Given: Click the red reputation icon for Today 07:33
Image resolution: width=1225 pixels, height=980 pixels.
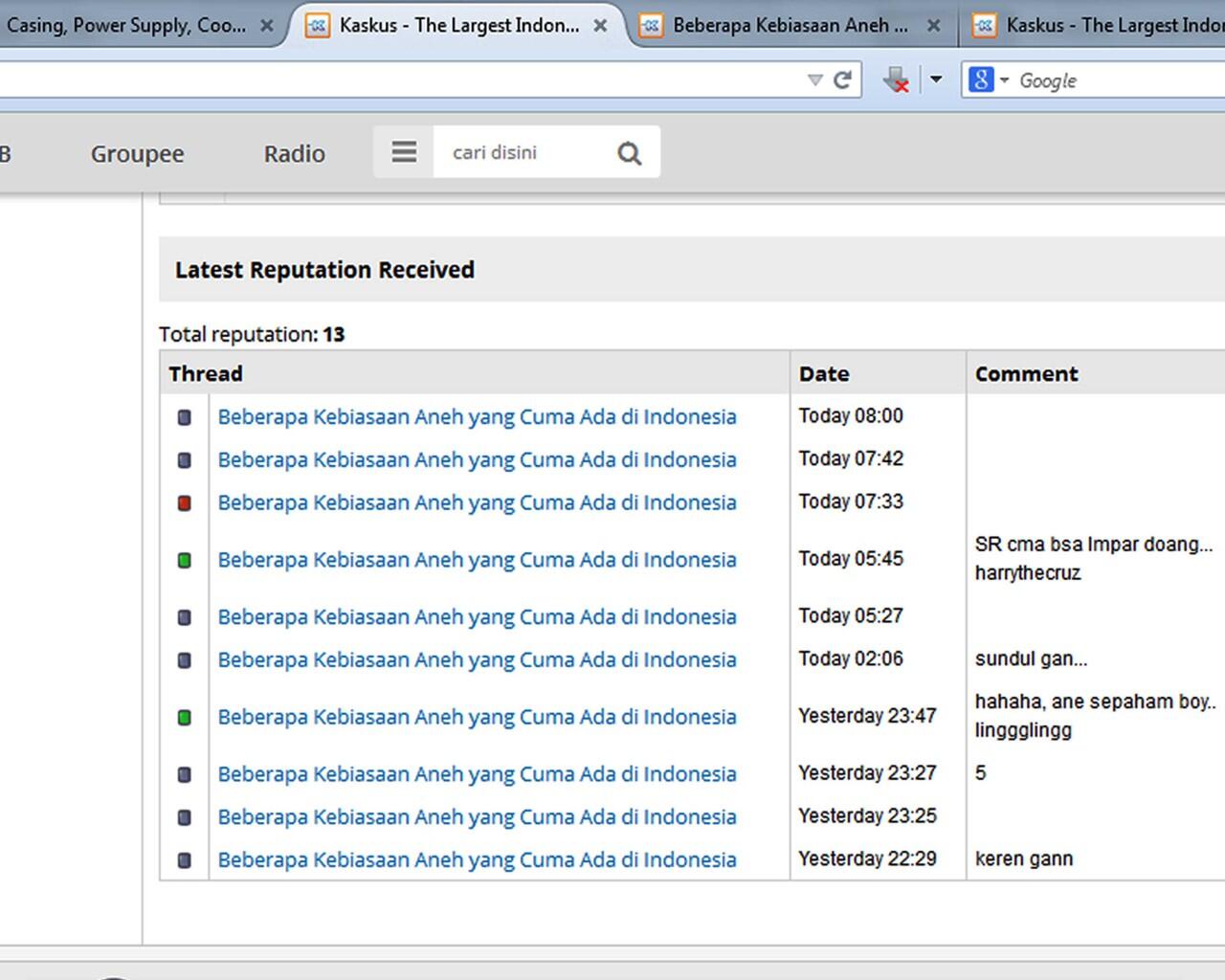Looking at the screenshot, I should [x=185, y=503].
